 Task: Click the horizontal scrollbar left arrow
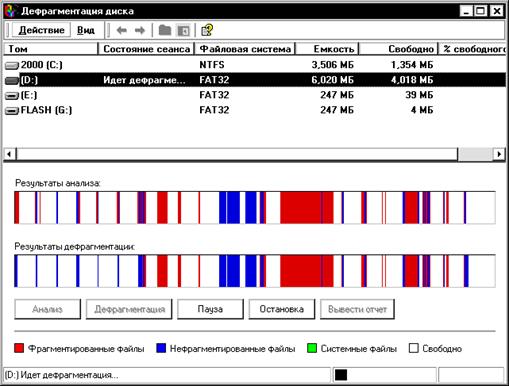coord(9,154)
